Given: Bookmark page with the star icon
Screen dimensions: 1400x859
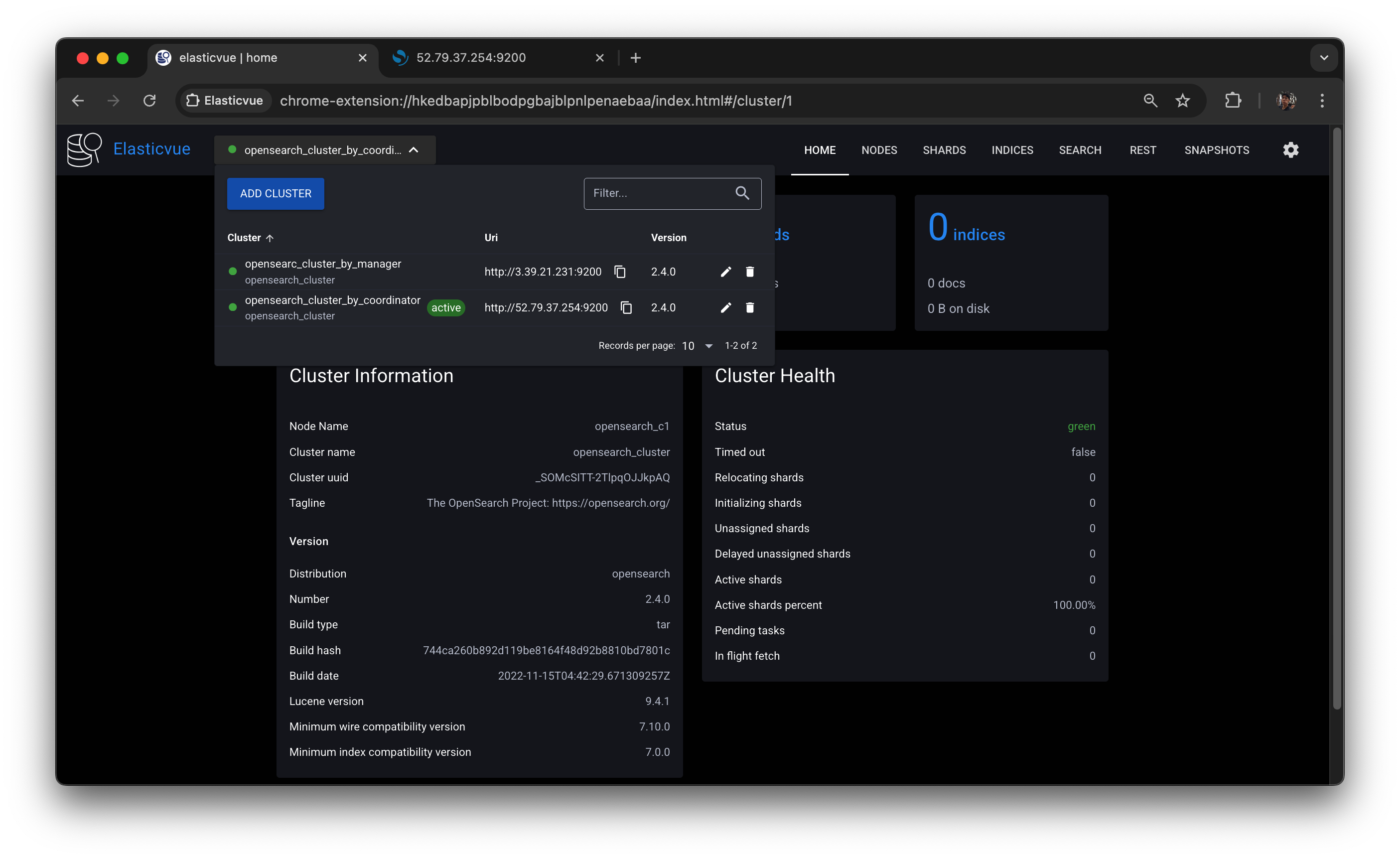Looking at the screenshot, I should pyautogui.click(x=1182, y=101).
